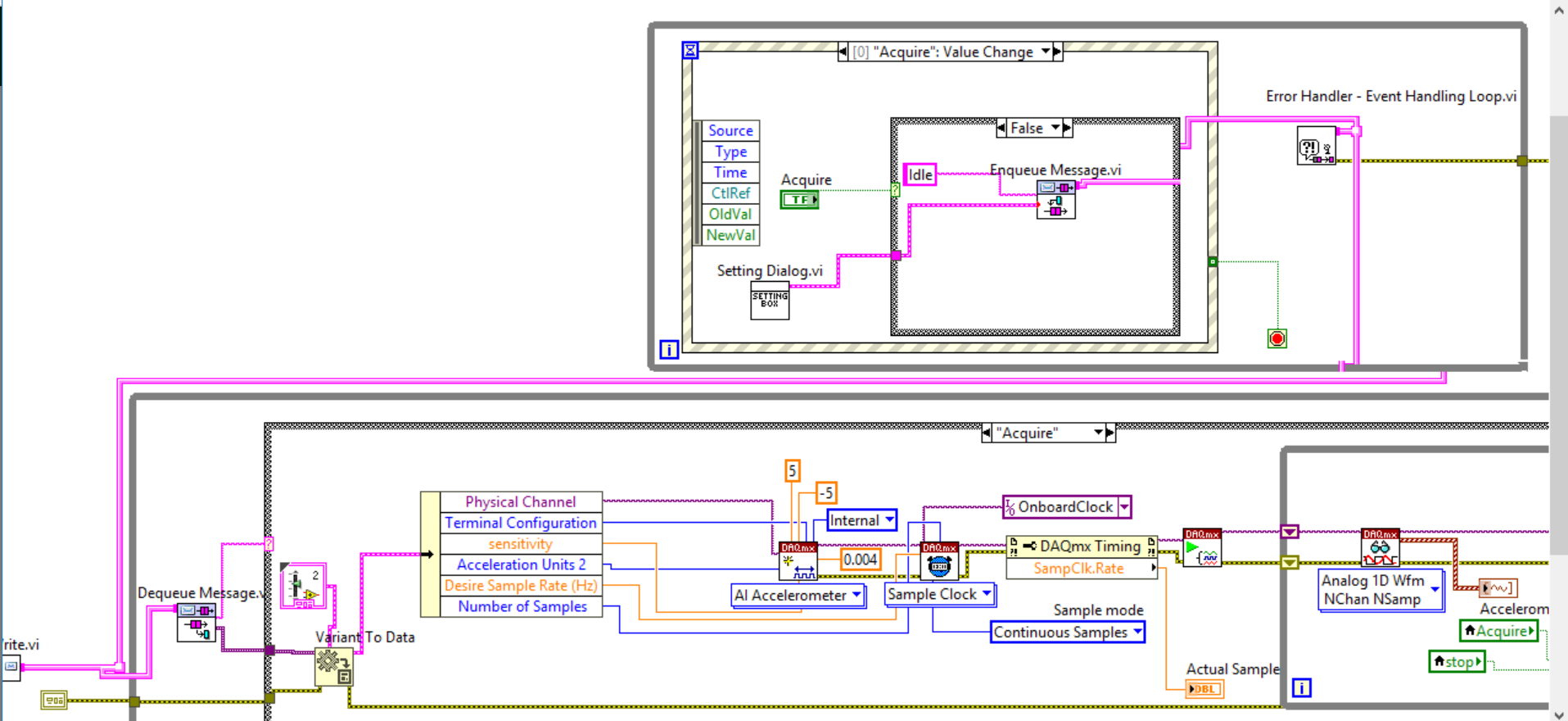Switch to previous "Acquire" case
This screenshot has width=1568, height=721.
987,433
